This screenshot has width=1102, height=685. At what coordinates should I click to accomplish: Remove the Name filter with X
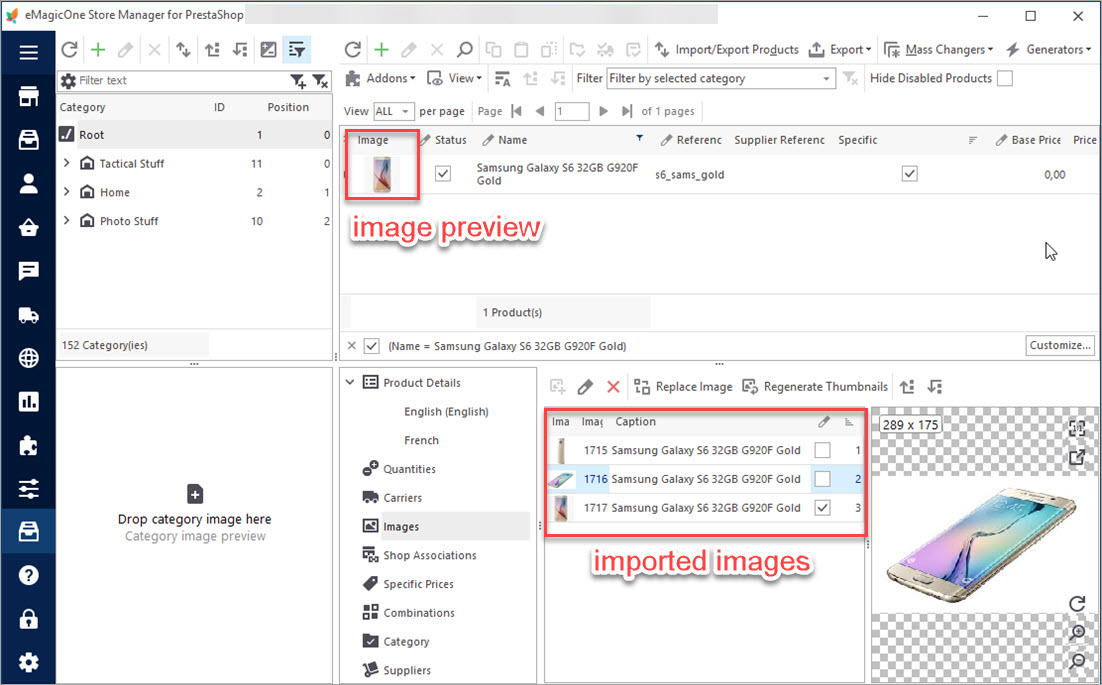pyautogui.click(x=351, y=346)
